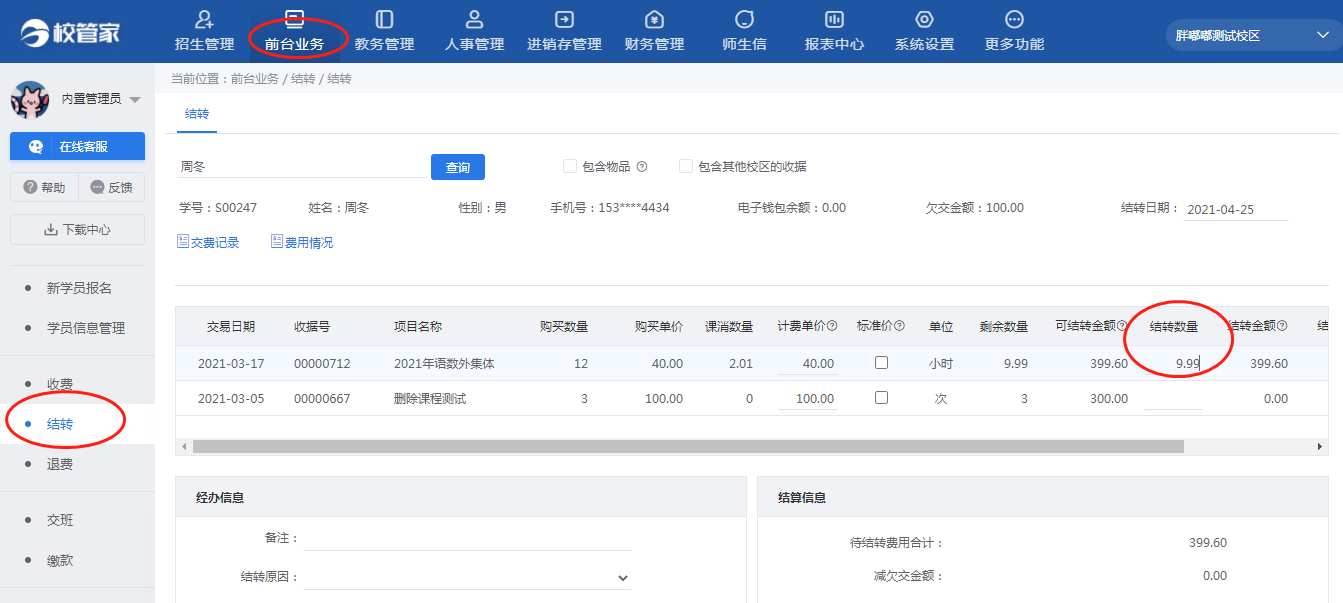
Task: Click project name 删除课程测试
Action: coord(430,398)
